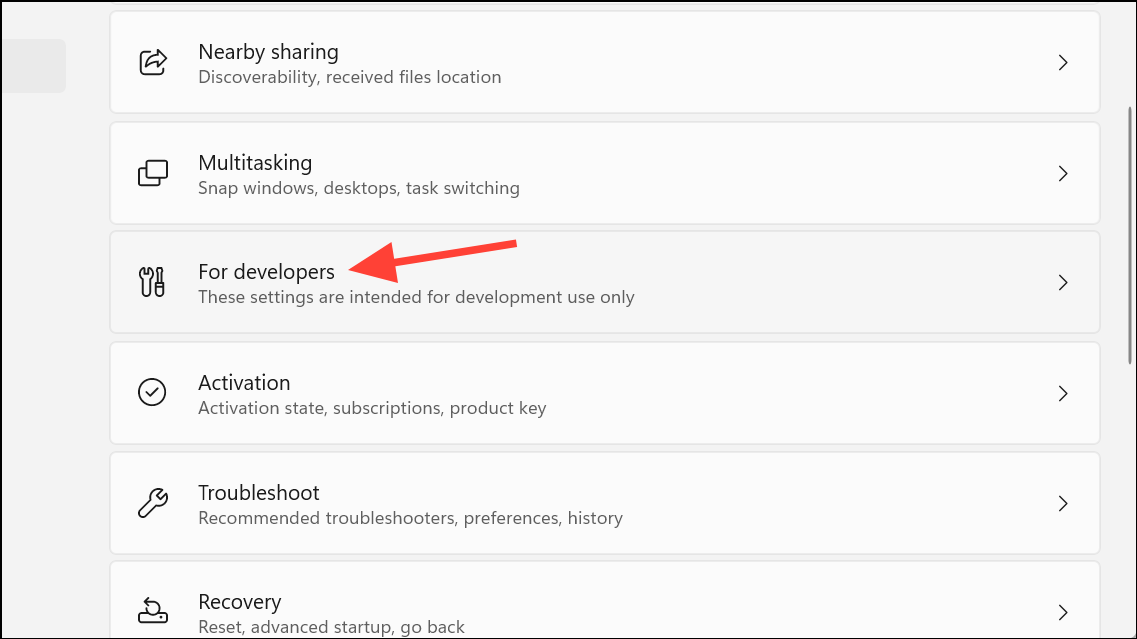1137x639 pixels.
Task: Click the Recovery reset icon
Action: (x=152, y=611)
